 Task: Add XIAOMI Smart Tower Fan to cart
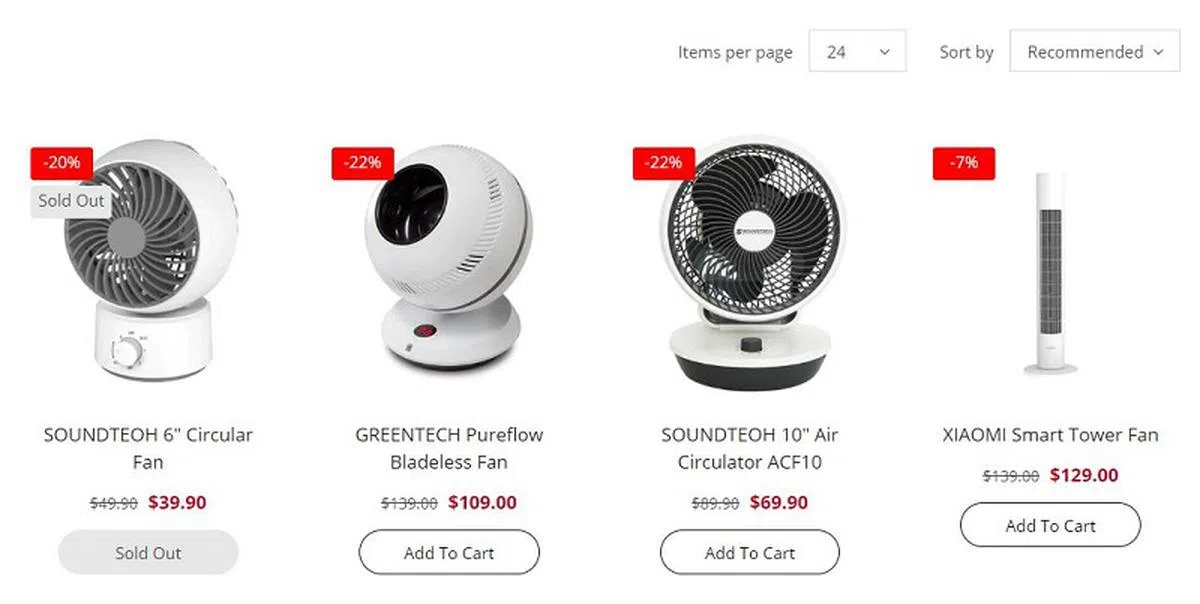click(1051, 525)
